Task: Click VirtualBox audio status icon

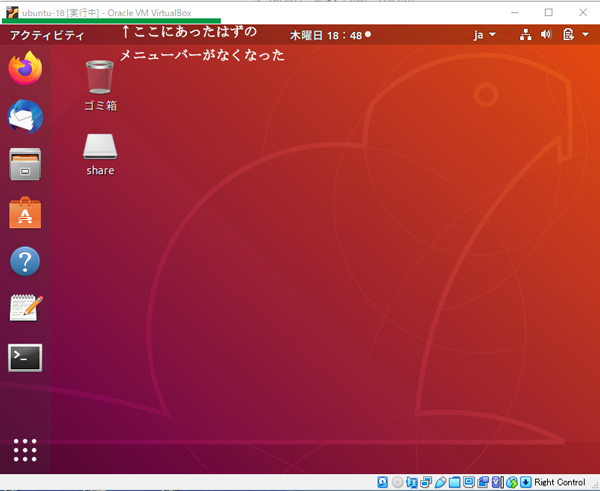Action: tap(412, 482)
